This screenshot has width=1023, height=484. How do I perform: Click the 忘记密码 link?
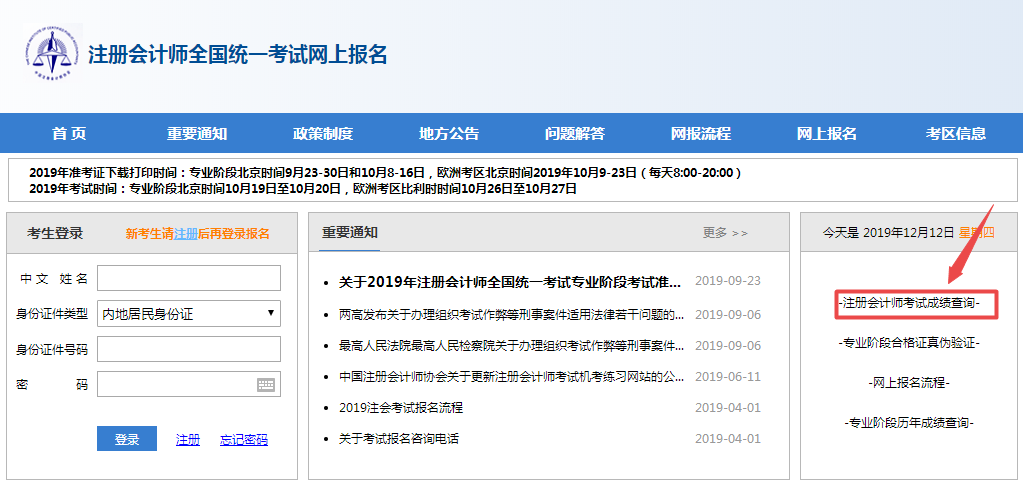point(244,440)
